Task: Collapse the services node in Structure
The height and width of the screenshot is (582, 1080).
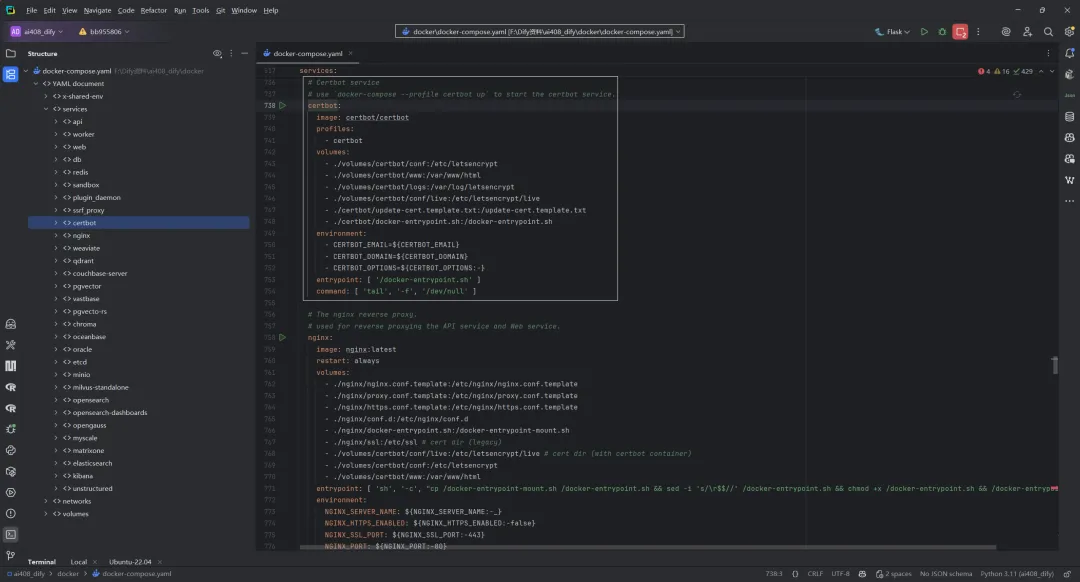Action: click(46, 109)
